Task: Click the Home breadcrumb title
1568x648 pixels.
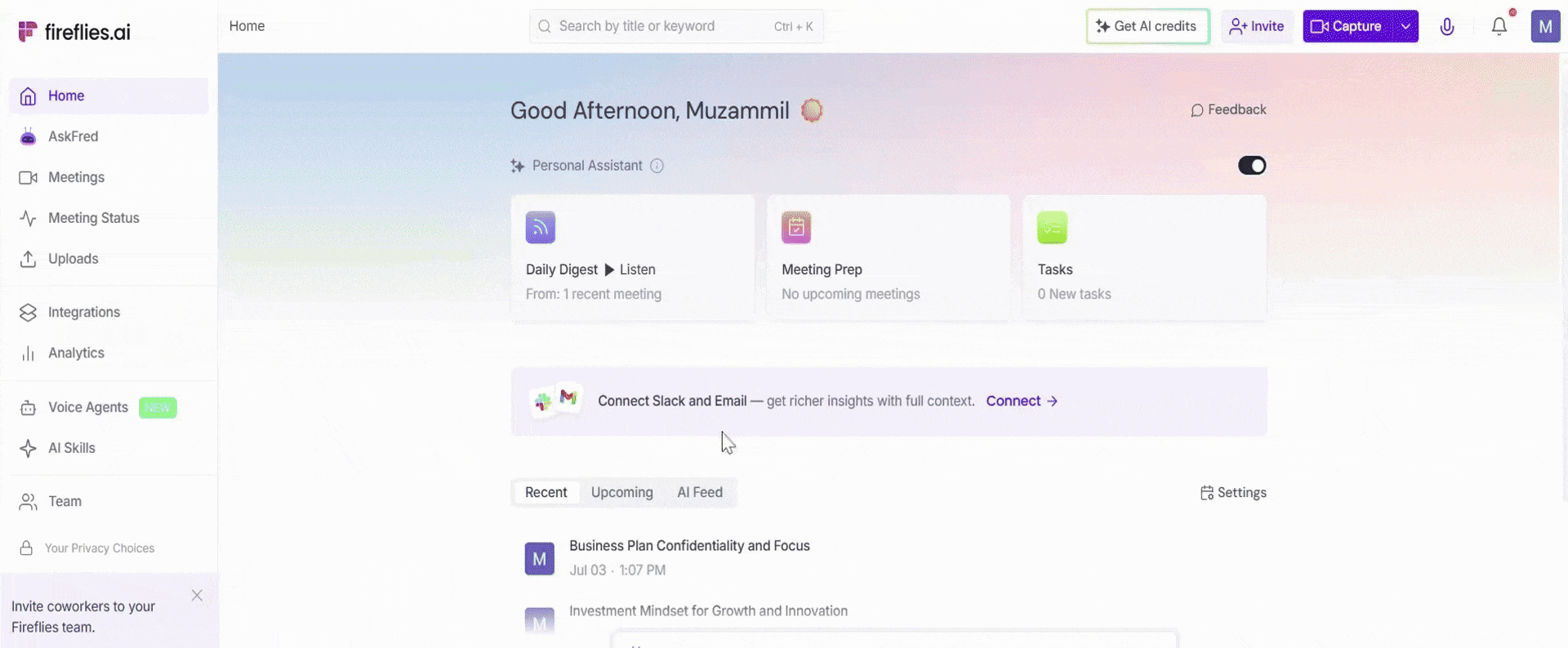Action: point(247,26)
